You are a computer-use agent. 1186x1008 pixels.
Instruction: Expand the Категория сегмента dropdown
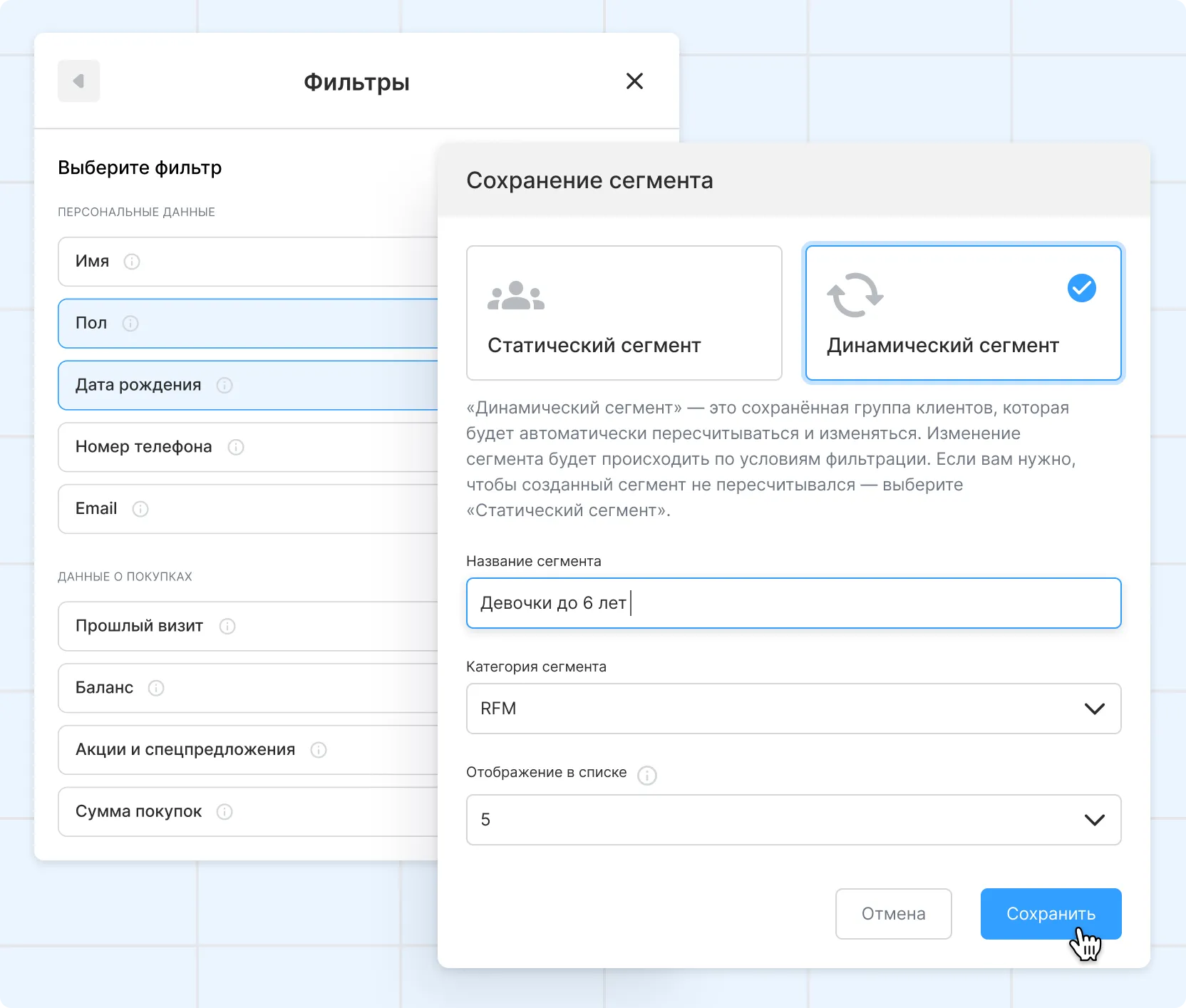coord(793,709)
